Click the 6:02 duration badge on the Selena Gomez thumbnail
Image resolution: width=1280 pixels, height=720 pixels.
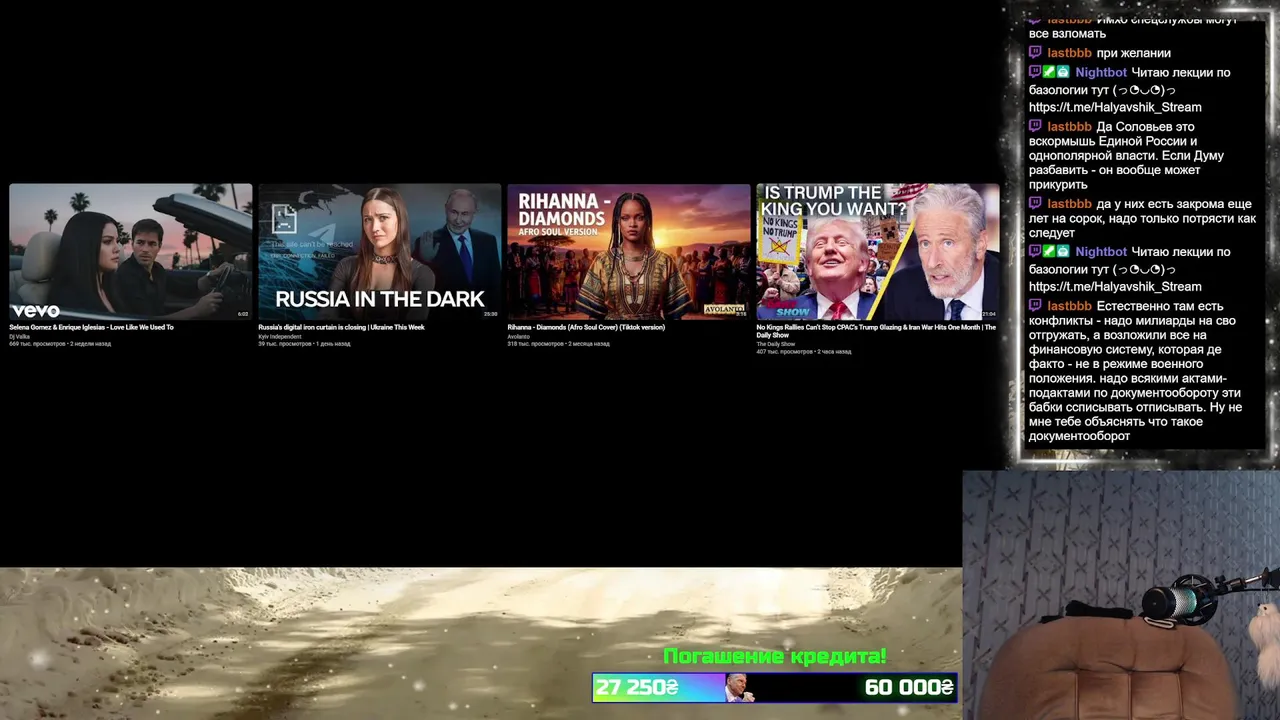(x=242, y=314)
